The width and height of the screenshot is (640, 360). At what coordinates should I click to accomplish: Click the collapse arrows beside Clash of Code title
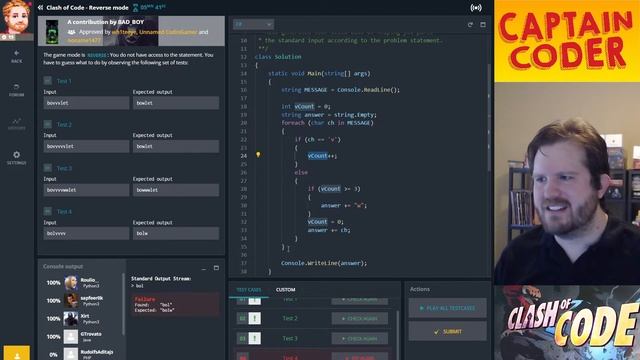click(40, 7)
